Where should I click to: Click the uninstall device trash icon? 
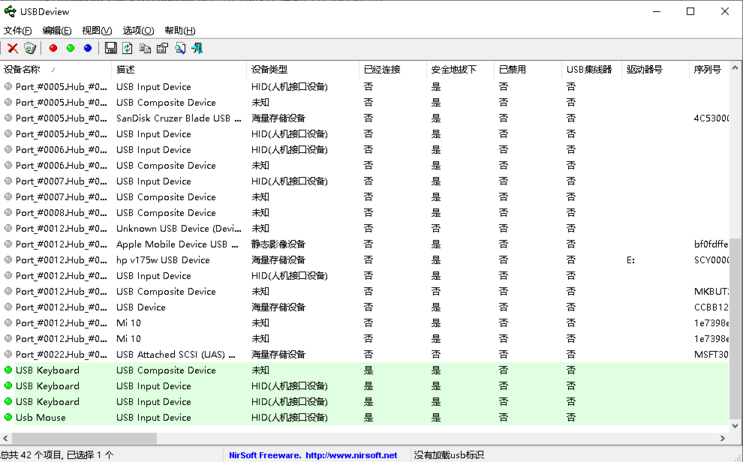coord(30,48)
